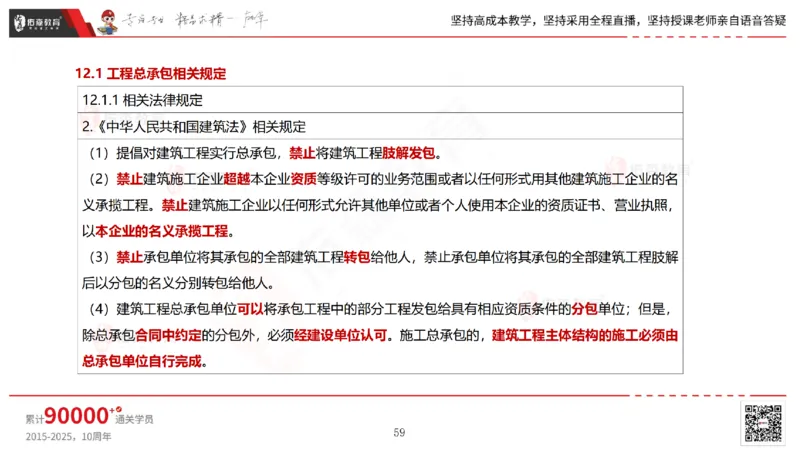Click the red word 转包 in item (3)
This screenshot has width=800, height=450.
click(x=357, y=257)
